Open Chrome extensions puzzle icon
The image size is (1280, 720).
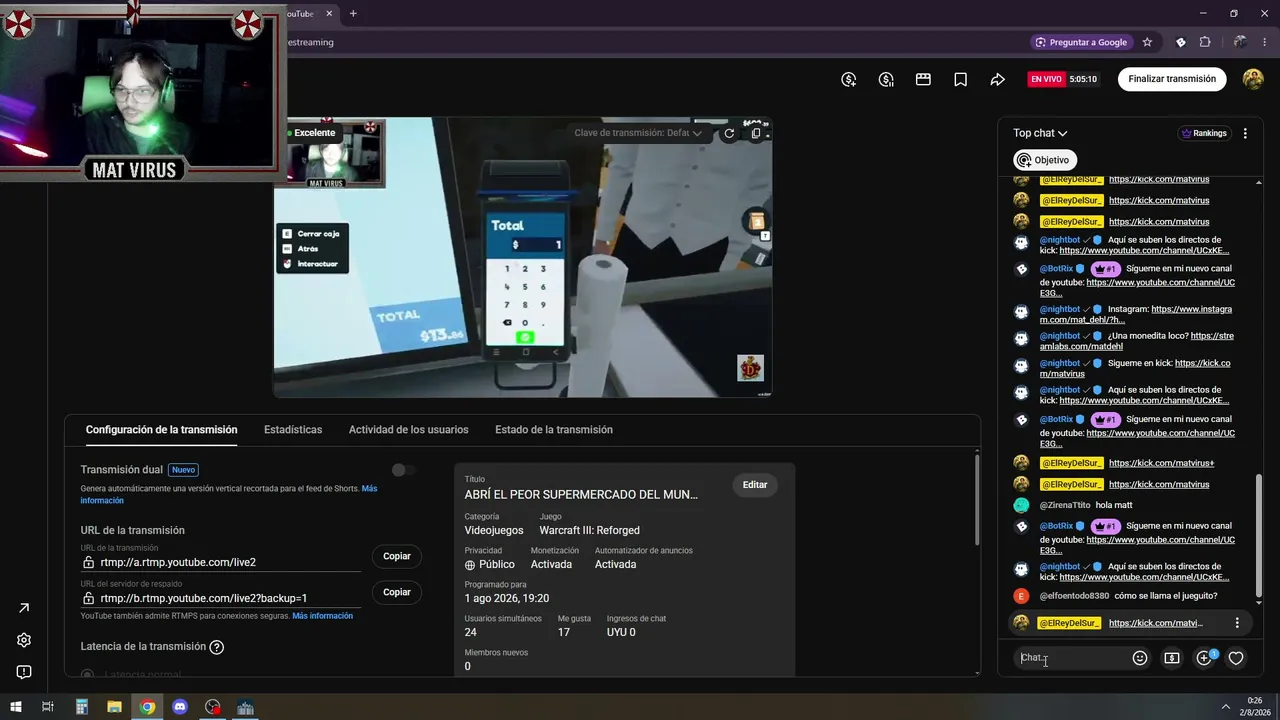click(x=1205, y=42)
